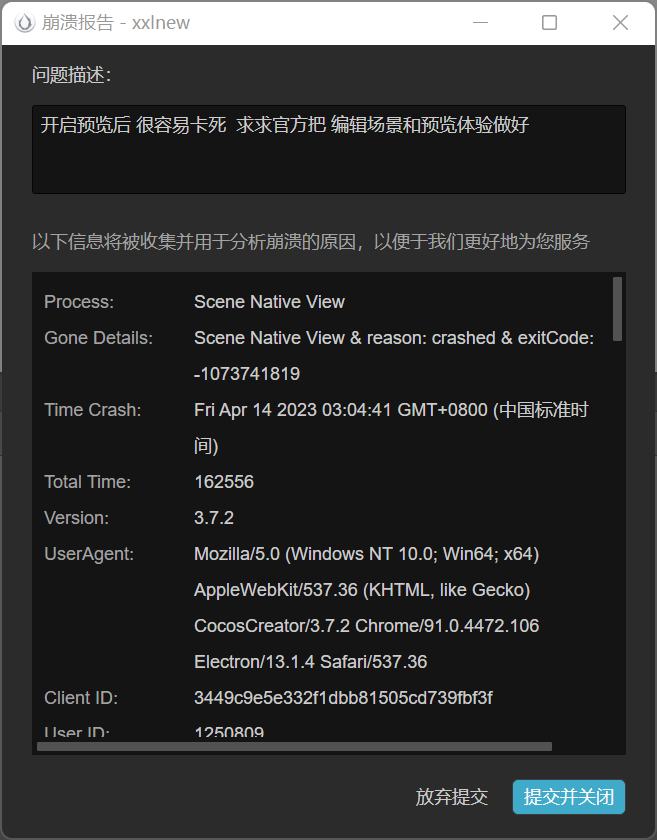Select the exit code -1073741819 text
The width and height of the screenshot is (657, 840).
point(247,374)
